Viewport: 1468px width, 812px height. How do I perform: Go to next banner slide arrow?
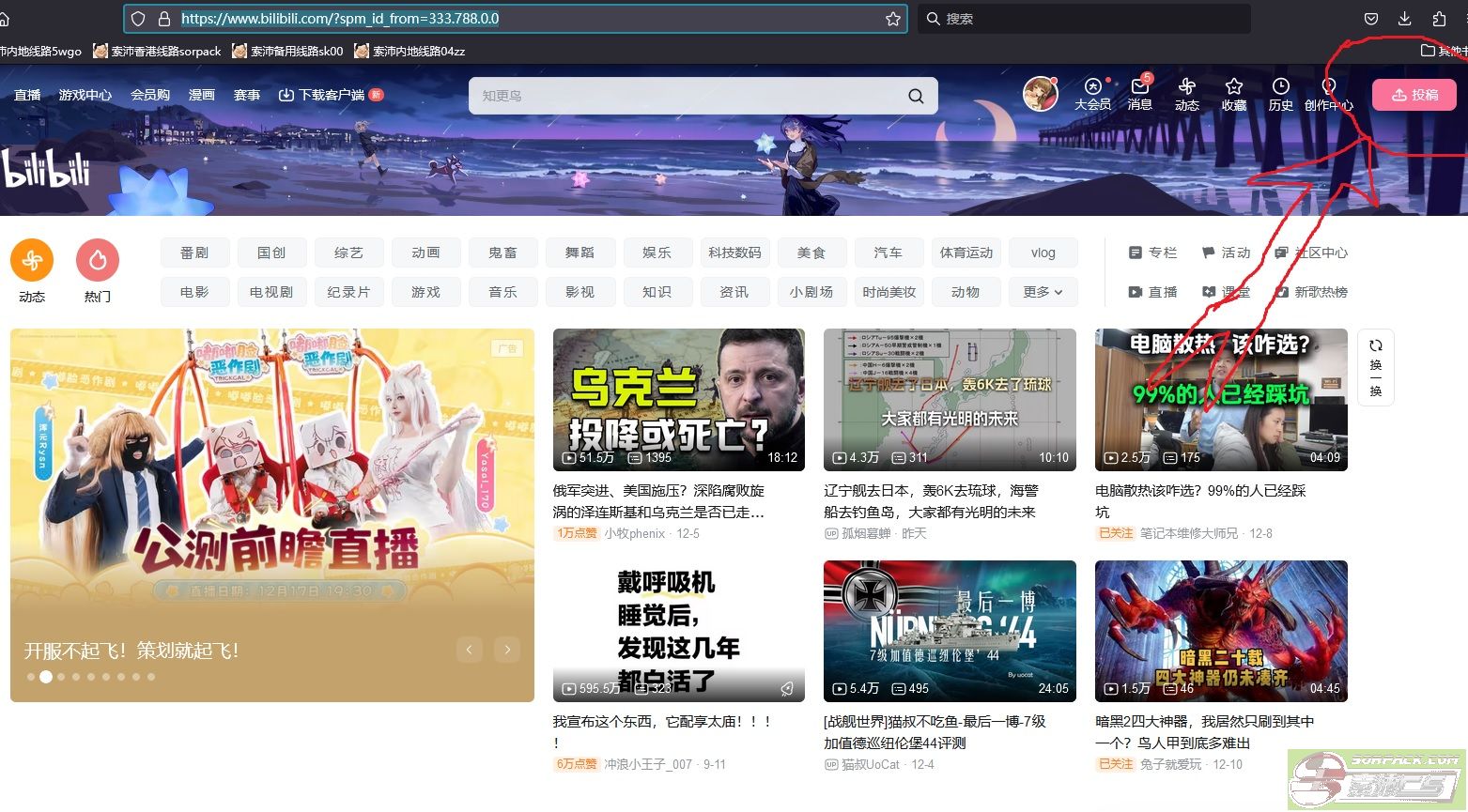coord(507,649)
